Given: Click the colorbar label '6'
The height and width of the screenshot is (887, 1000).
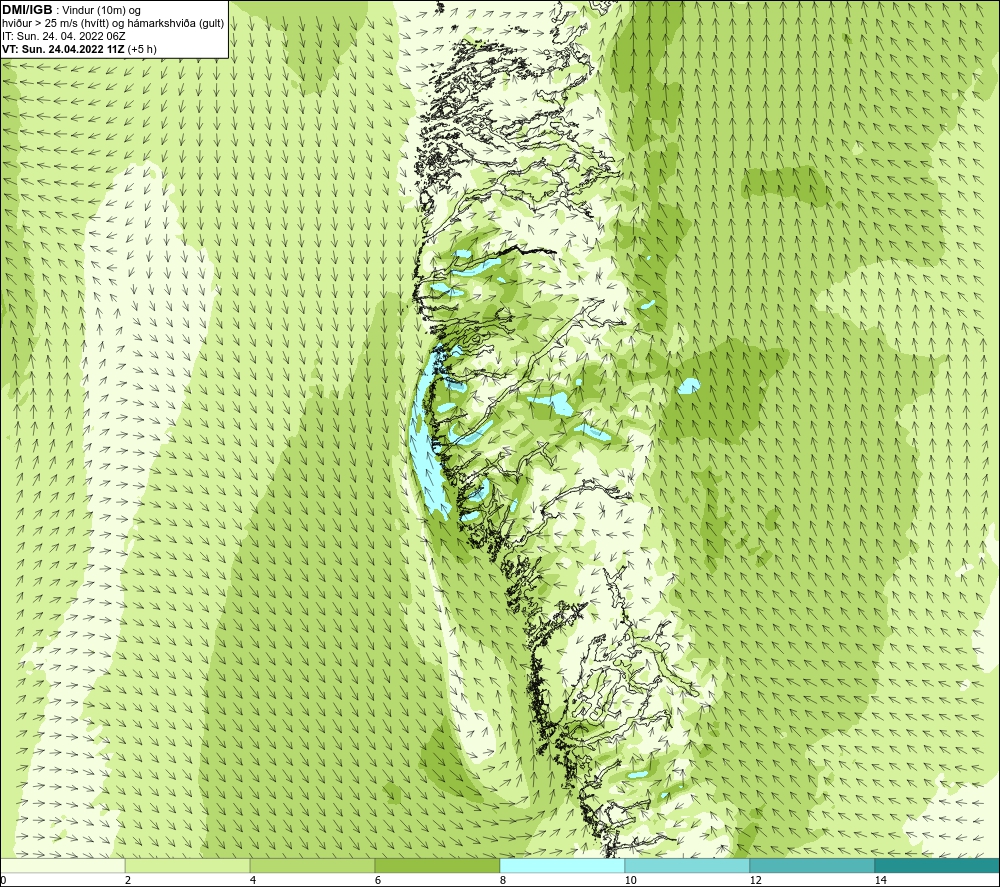Looking at the screenshot, I should [378, 881].
